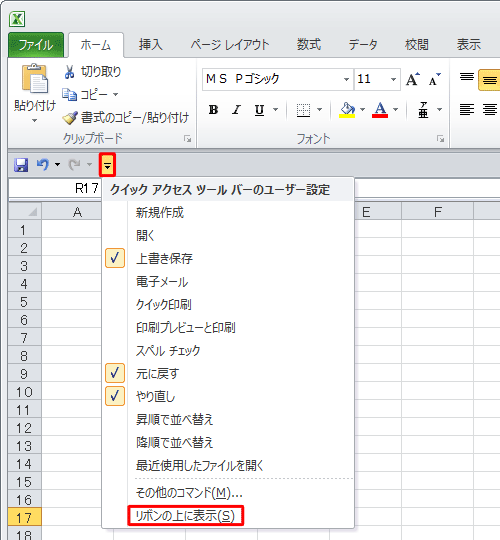Image resolution: width=500 pixels, height=540 pixels.
Task: Click the Undo arrow icon
Action: [43, 165]
